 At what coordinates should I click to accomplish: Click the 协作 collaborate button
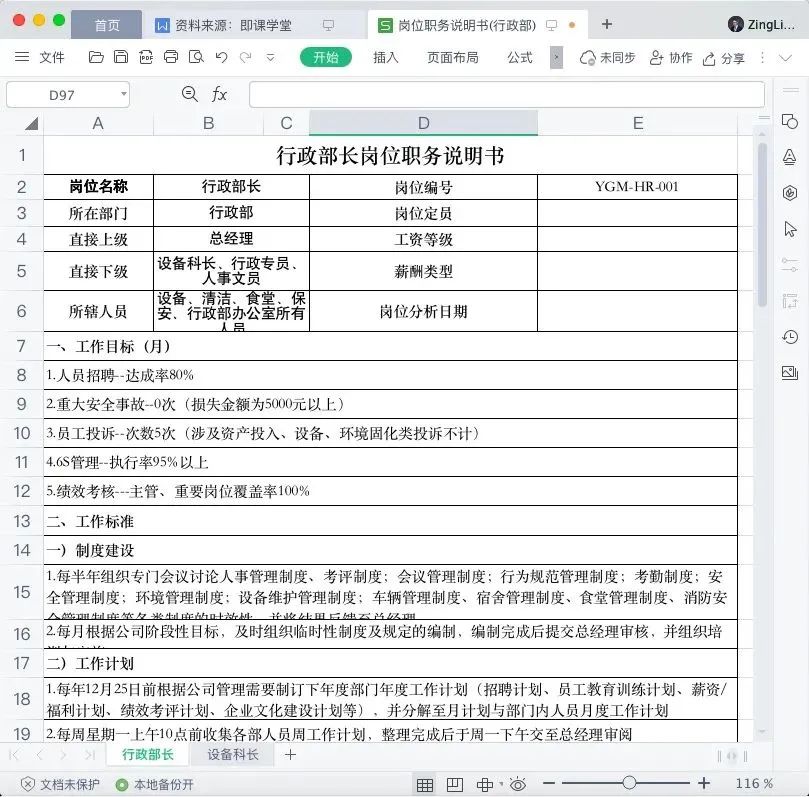(670, 58)
